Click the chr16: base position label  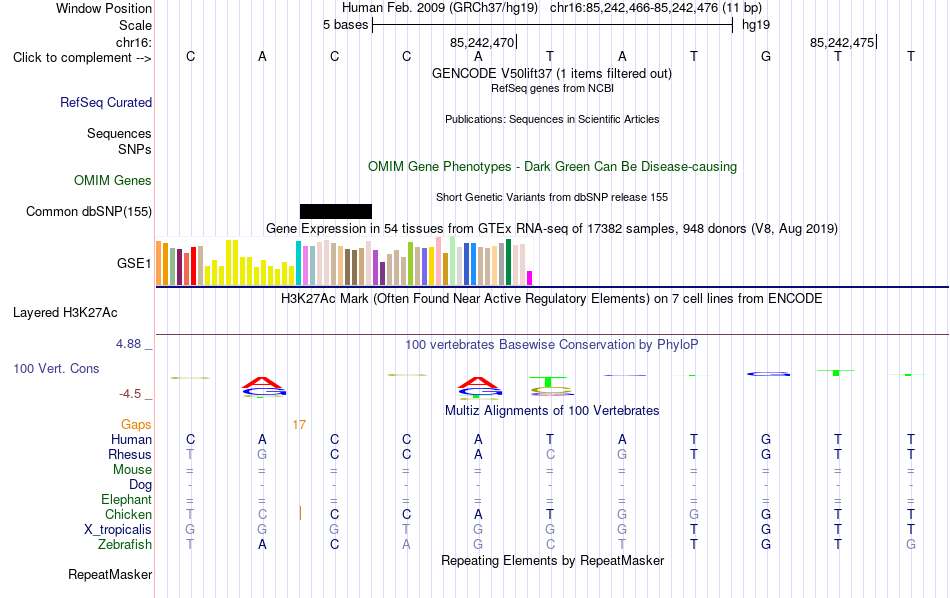134,42
